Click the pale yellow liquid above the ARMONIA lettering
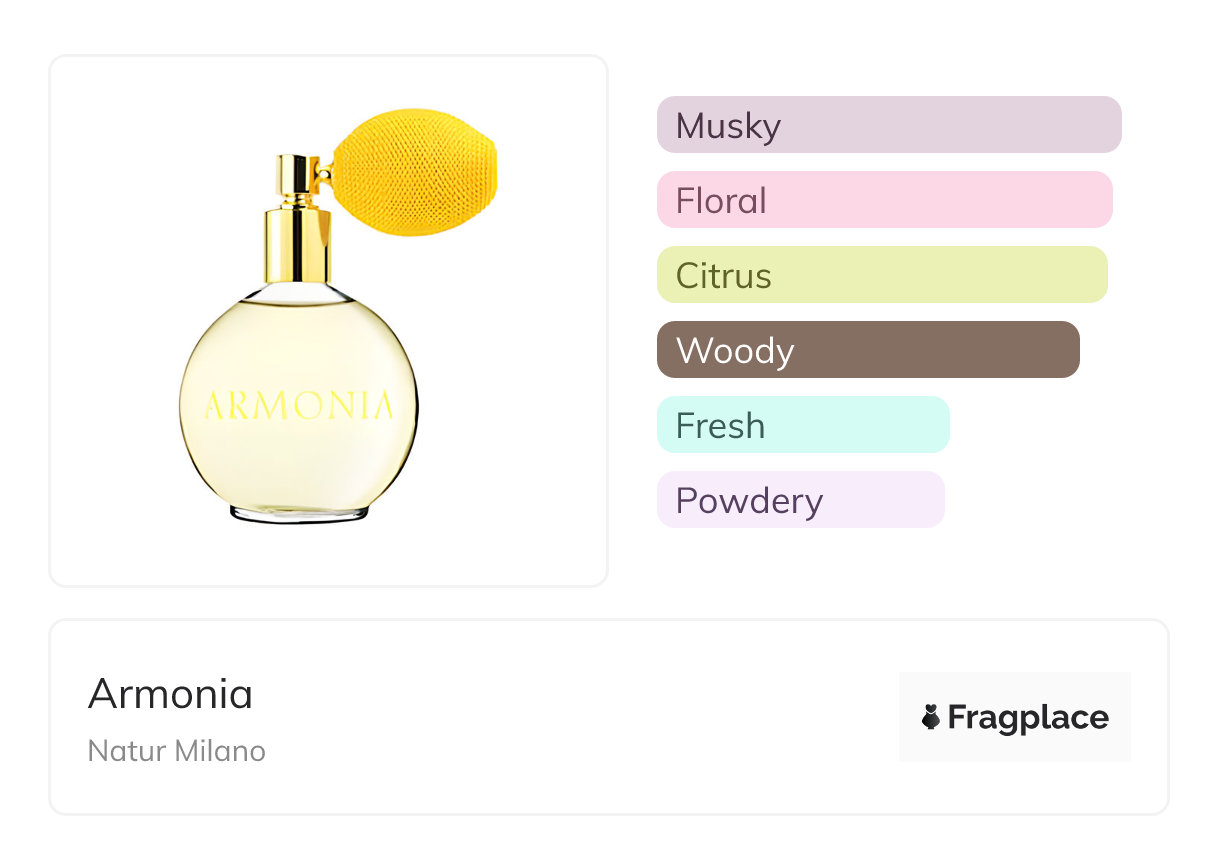This screenshot has width=1218, height=864. click(298, 340)
